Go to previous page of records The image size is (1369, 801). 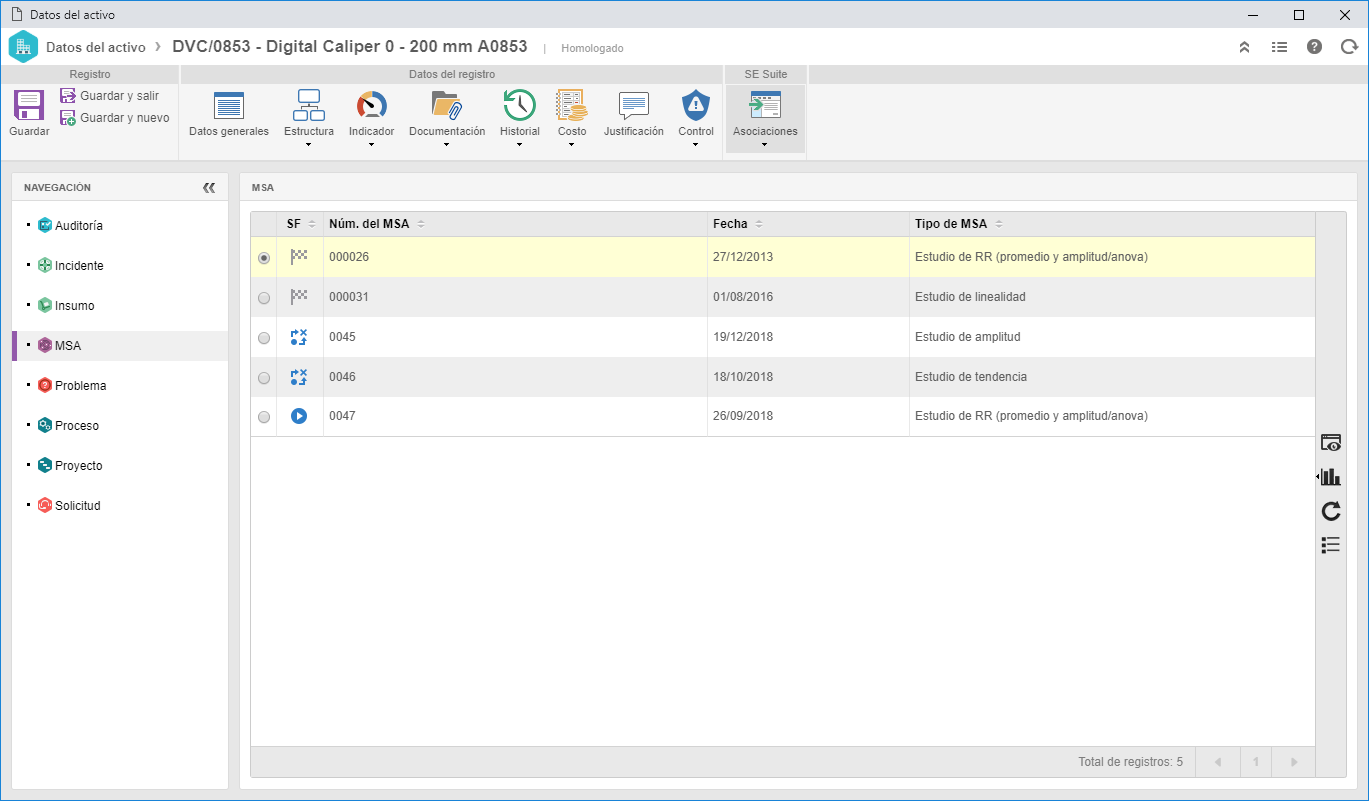point(1218,762)
